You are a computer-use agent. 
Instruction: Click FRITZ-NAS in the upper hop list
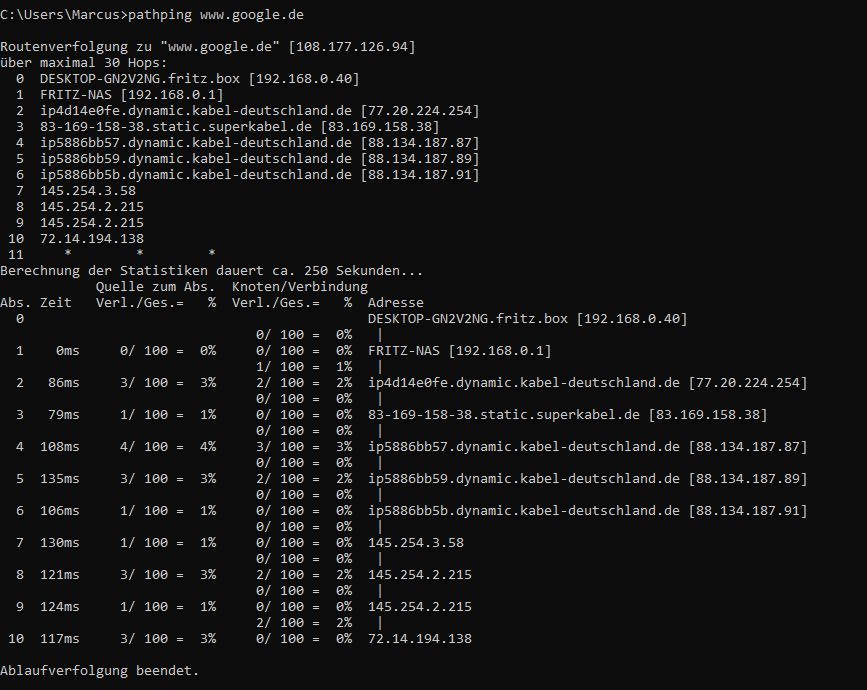coord(75,95)
